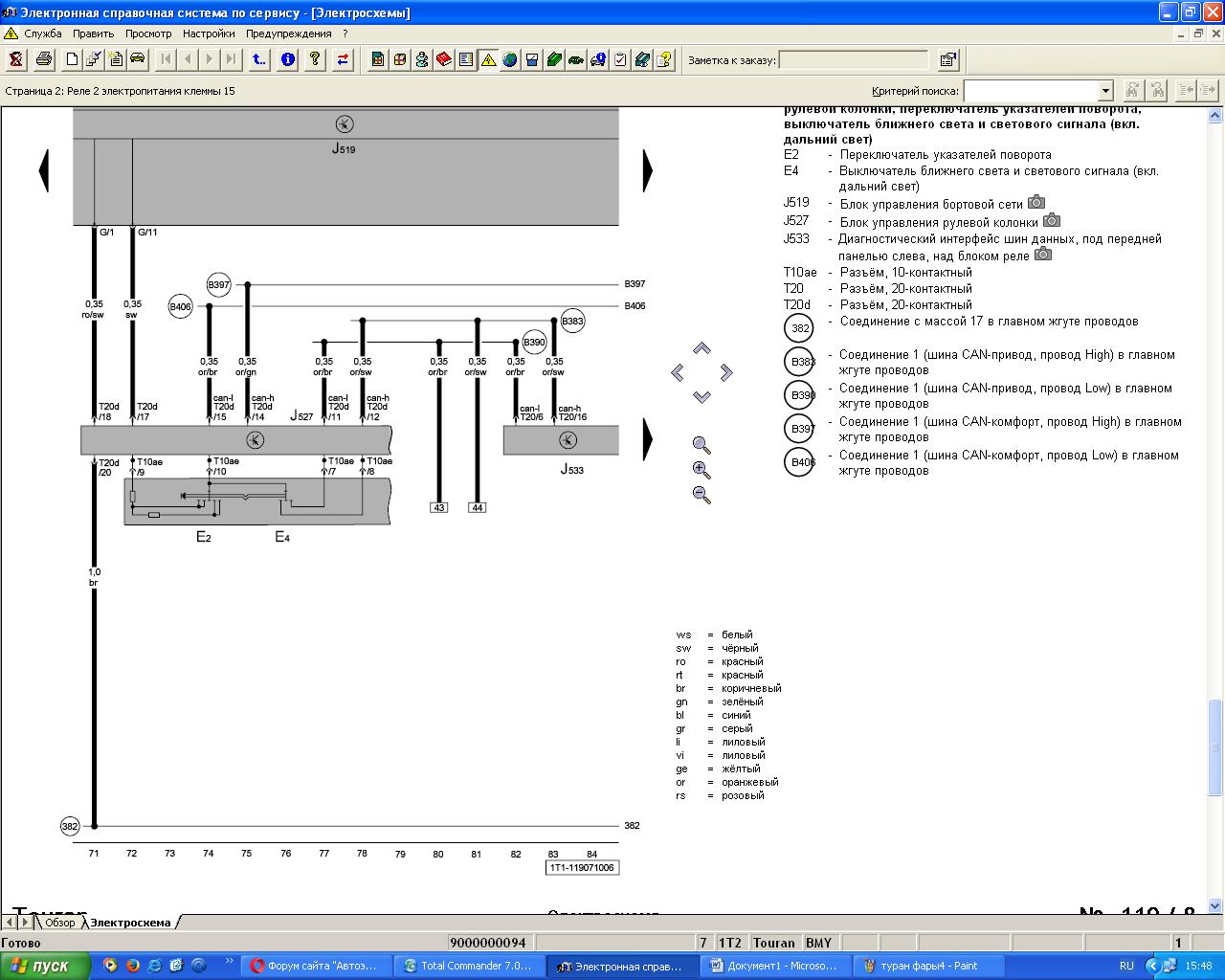
Task: Pan the diagram down with arrow
Action: [x=702, y=395]
